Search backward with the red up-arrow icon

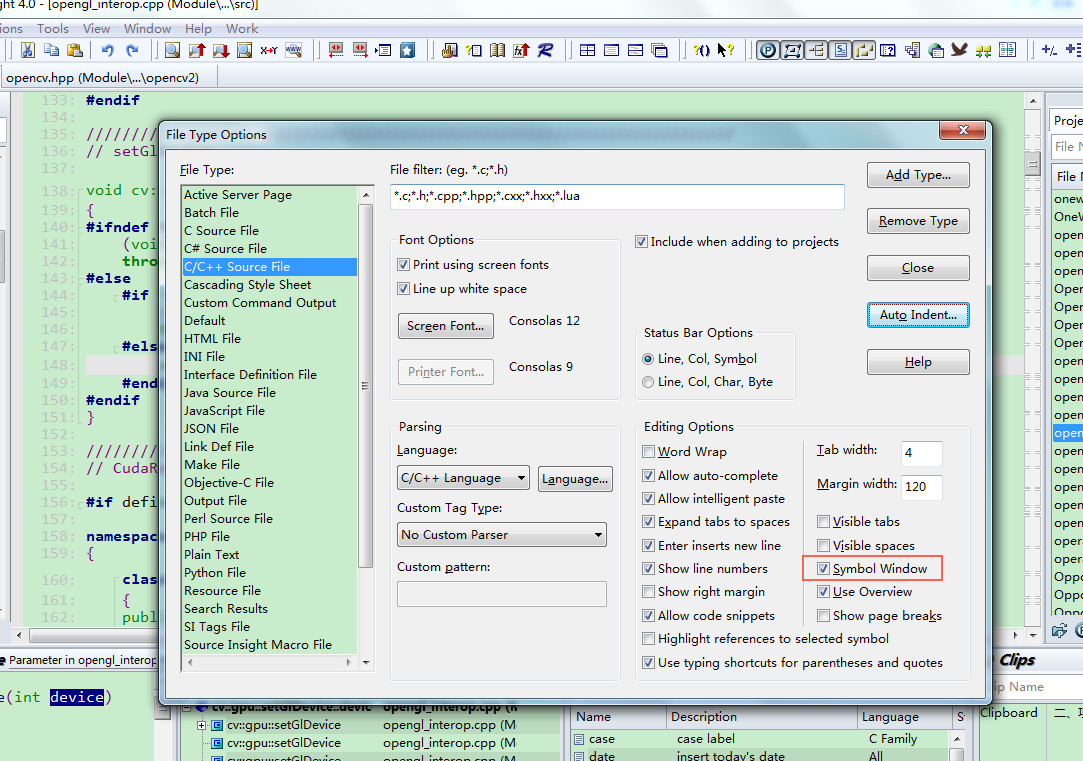click(x=197, y=50)
